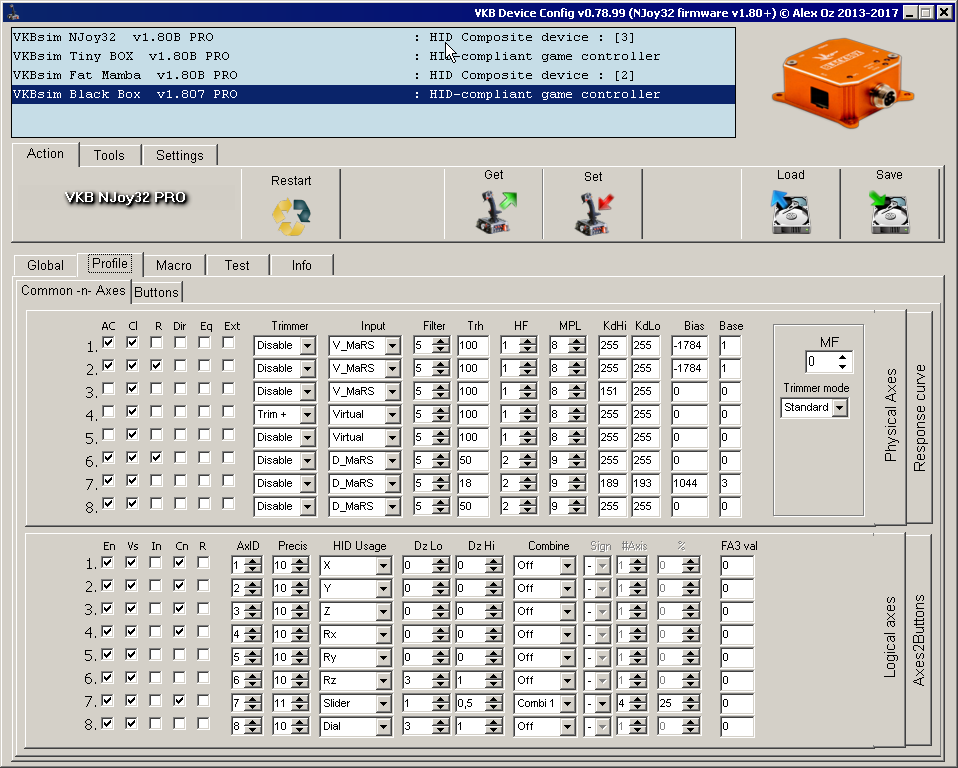Minimize the VKB Device Config window
The width and height of the screenshot is (958, 768).
910,12
